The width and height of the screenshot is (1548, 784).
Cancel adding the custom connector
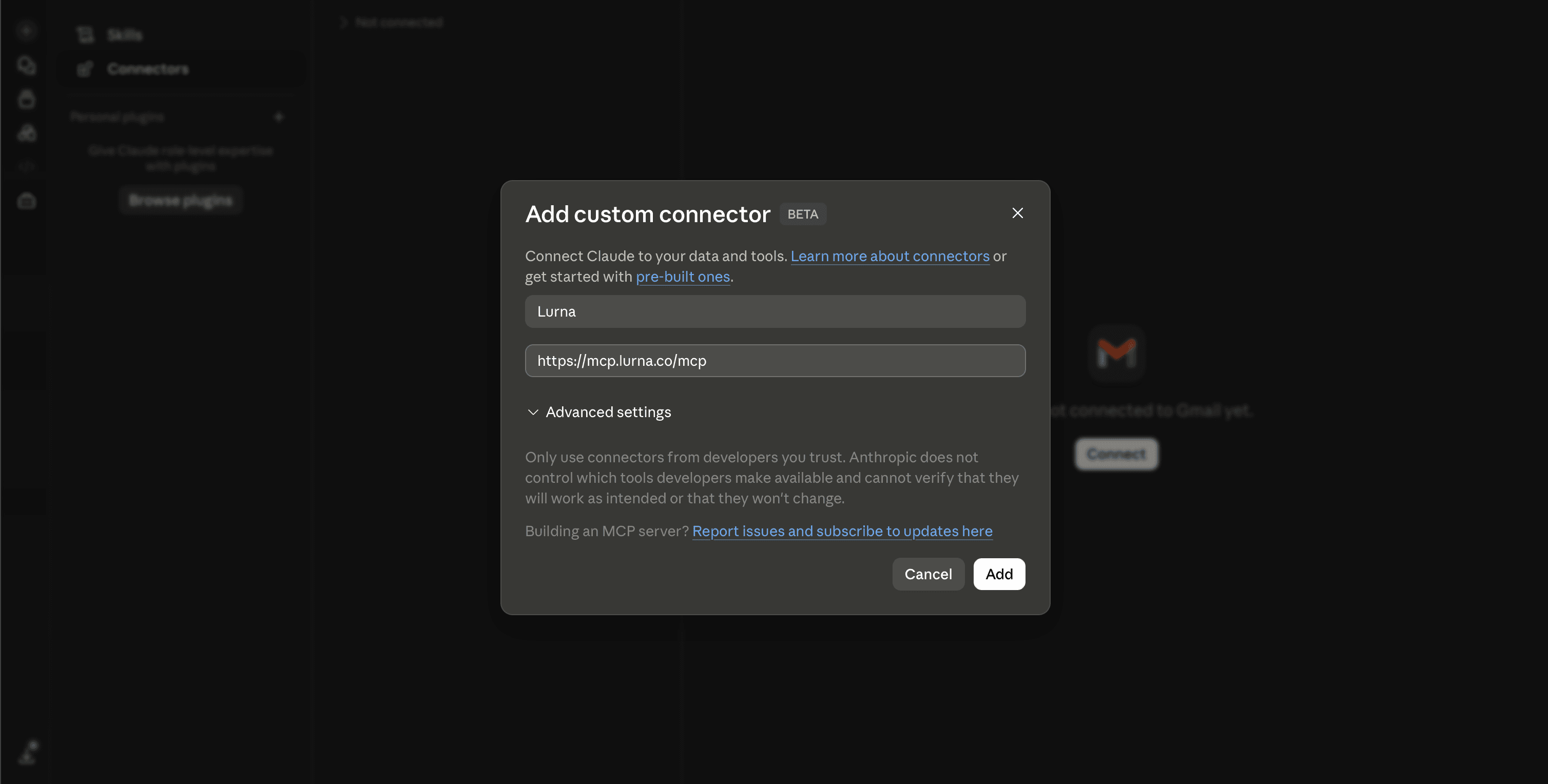coord(928,574)
